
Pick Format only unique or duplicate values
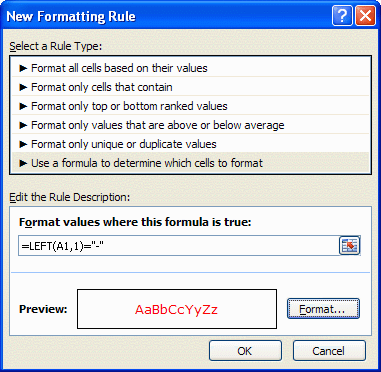tap(191, 144)
